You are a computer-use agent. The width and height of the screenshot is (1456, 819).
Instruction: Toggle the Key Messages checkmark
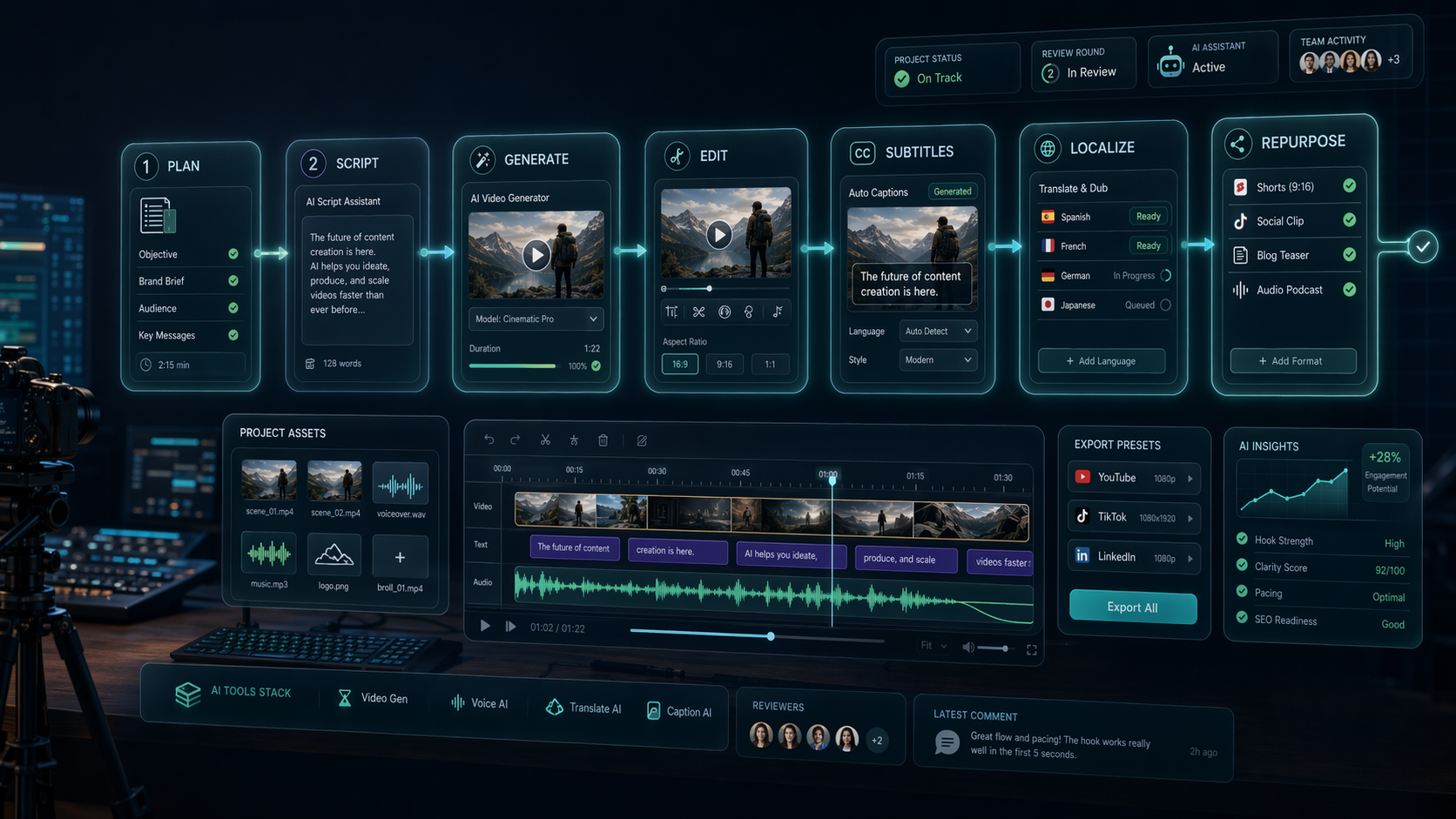[233, 334]
